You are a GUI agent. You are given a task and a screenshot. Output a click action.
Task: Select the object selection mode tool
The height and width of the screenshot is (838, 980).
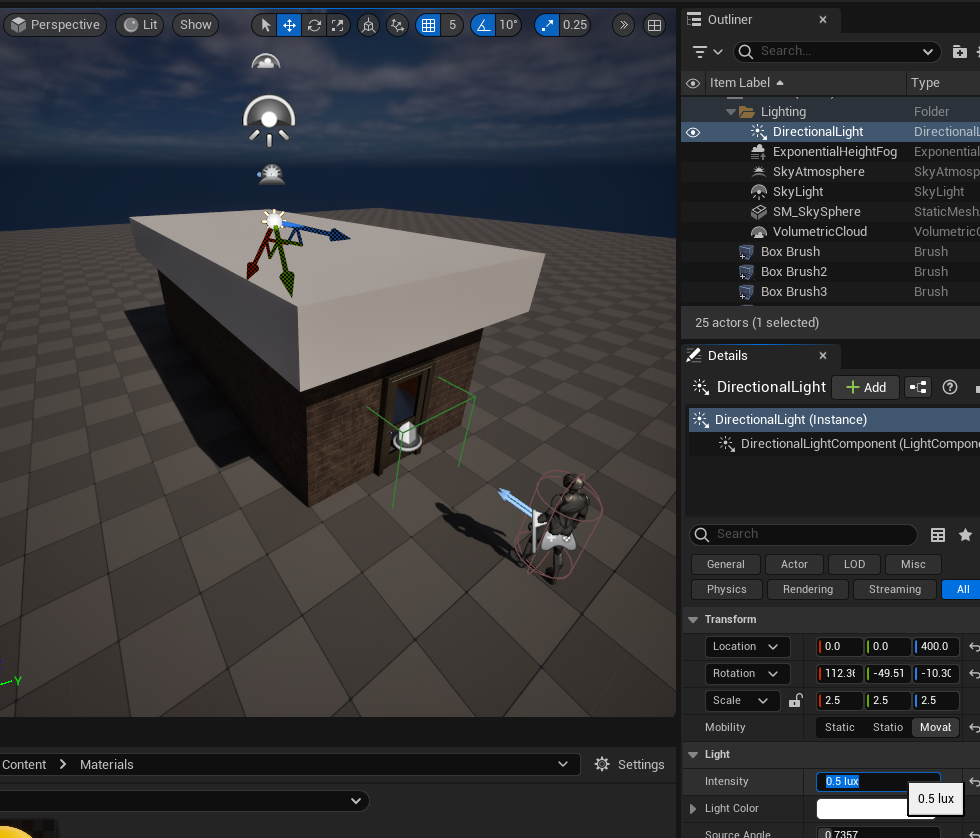click(265, 25)
